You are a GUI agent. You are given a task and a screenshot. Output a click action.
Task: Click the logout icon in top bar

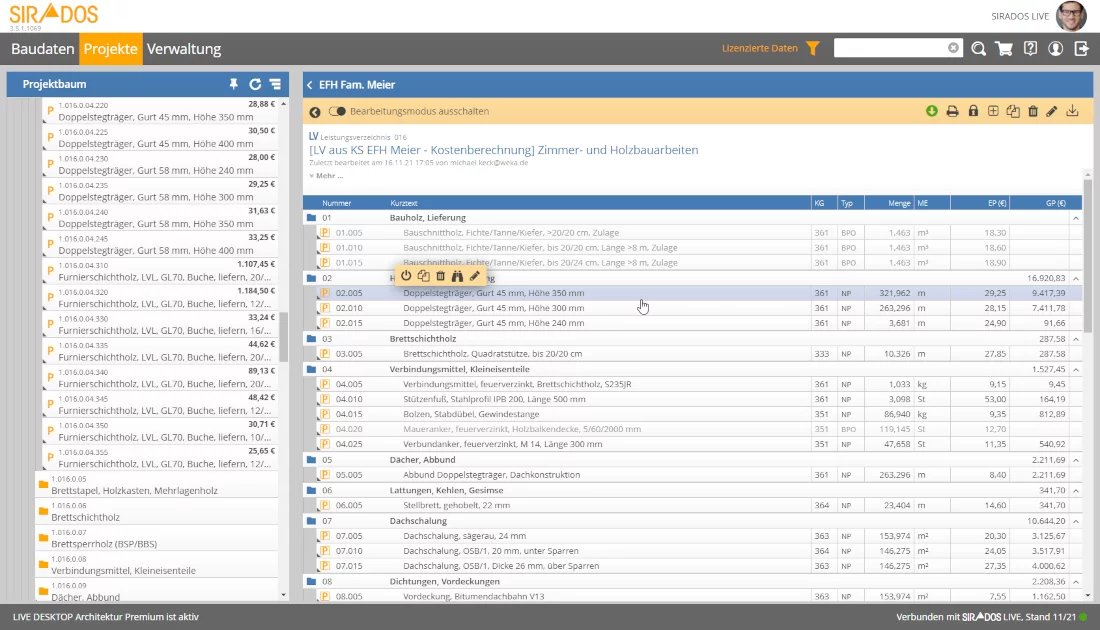click(x=1081, y=48)
